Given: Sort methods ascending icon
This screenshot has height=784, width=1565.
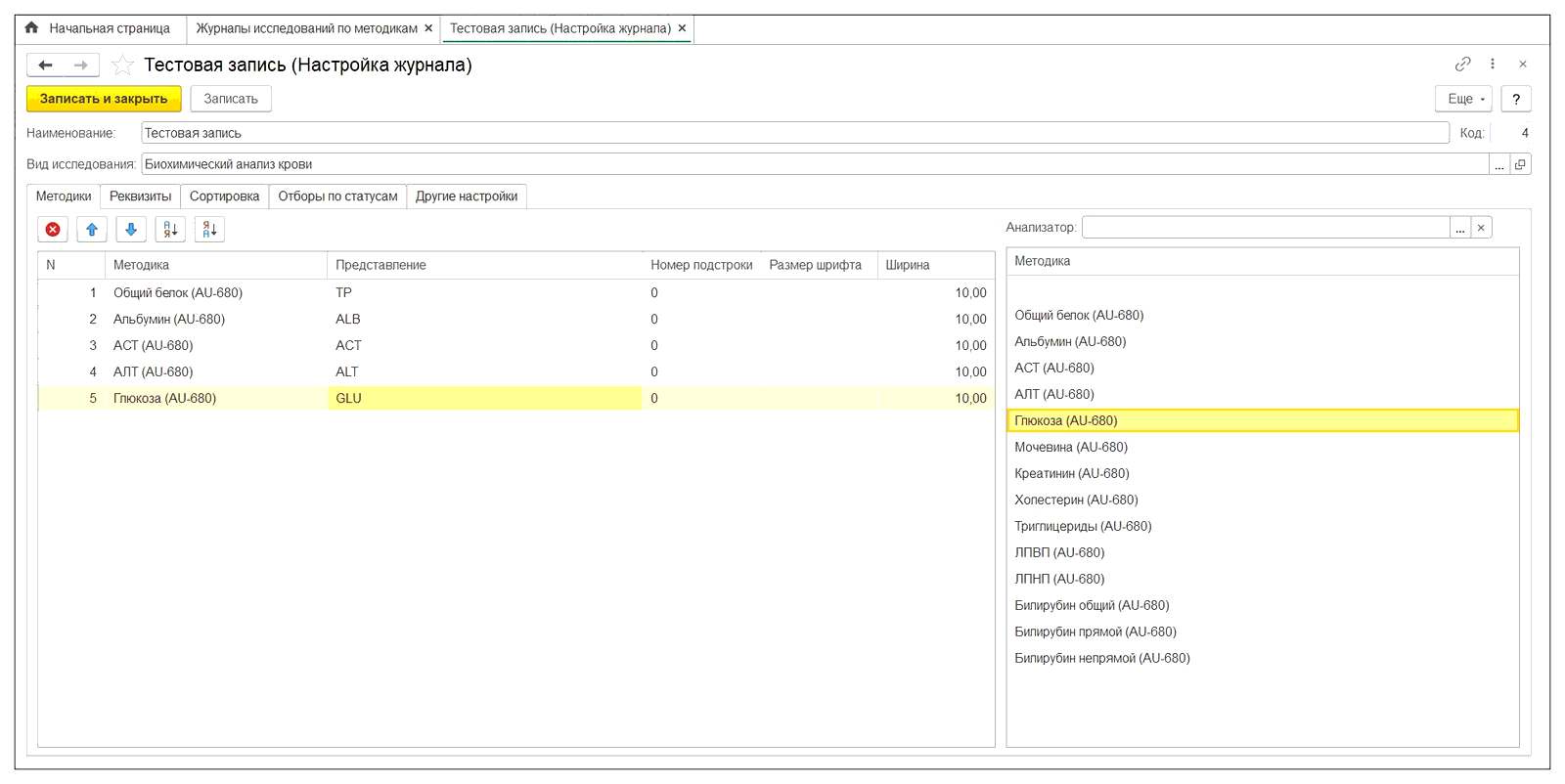Looking at the screenshot, I should pos(170,230).
